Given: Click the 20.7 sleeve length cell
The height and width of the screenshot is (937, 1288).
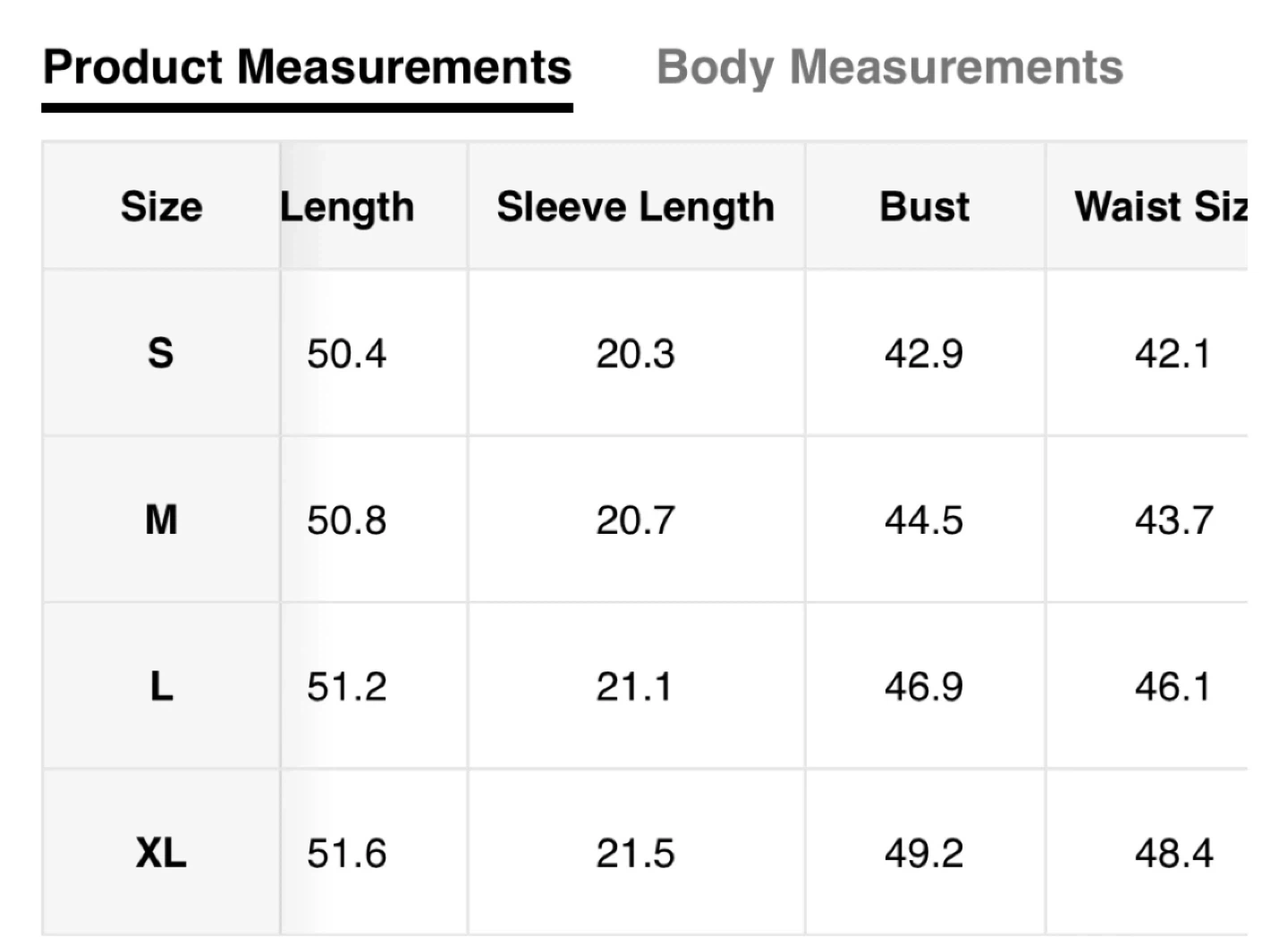Looking at the screenshot, I should pyautogui.click(x=635, y=520).
